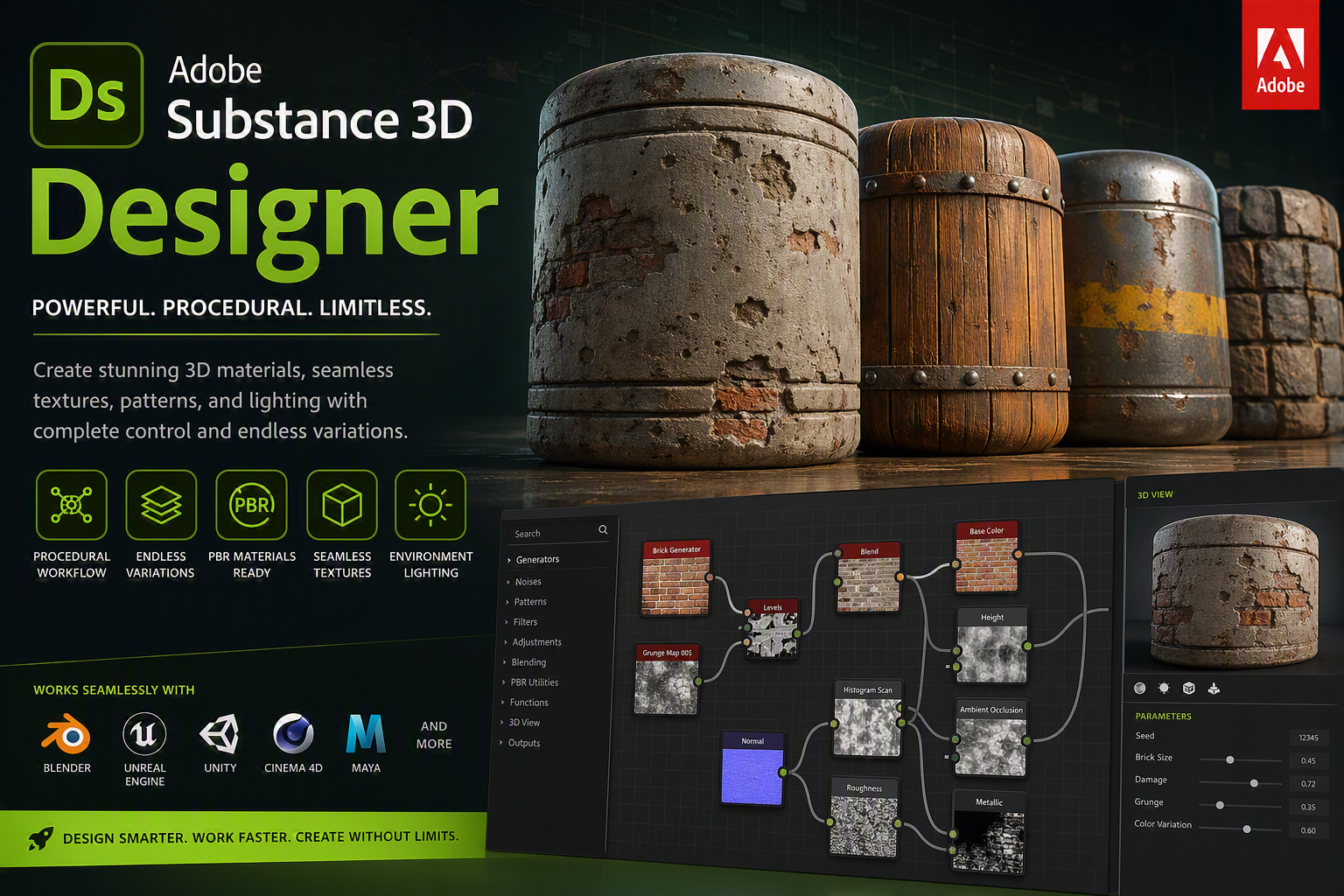Adjust the Color Variation slider handle
The image size is (1344, 896).
(1247, 829)
